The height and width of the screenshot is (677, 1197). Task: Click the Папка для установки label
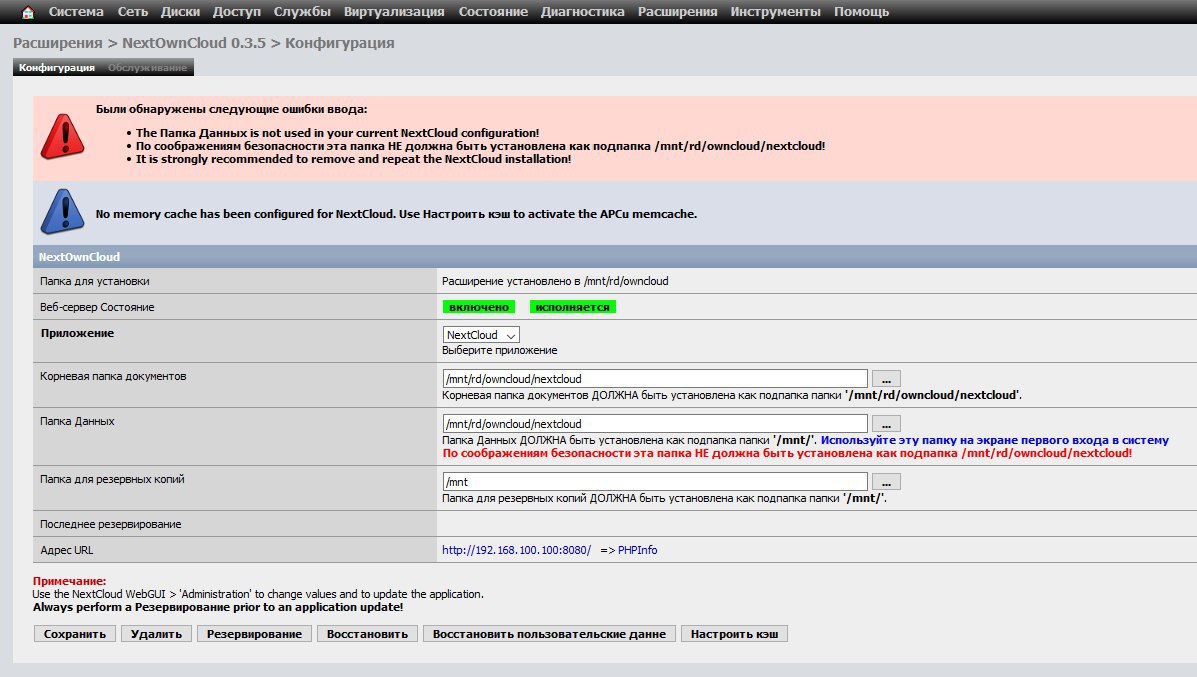95,281
